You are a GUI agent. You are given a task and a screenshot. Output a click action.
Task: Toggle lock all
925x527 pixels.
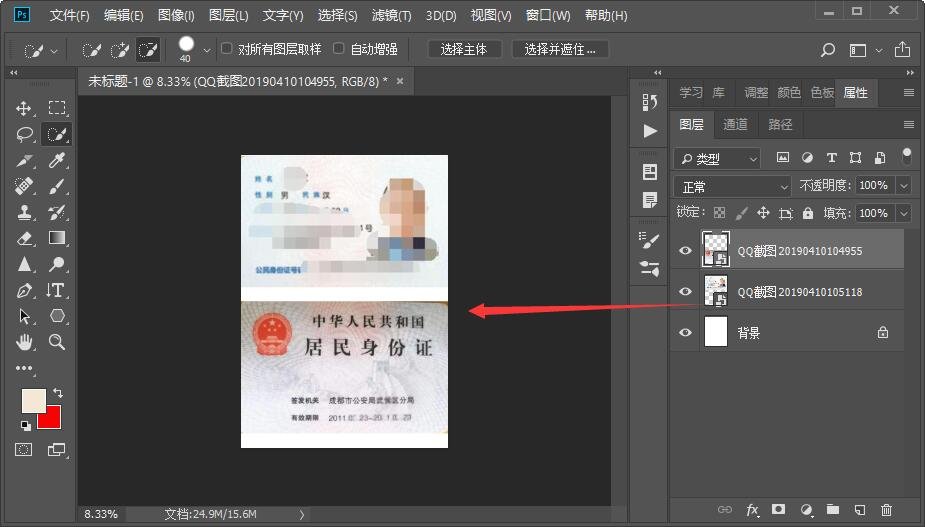tap(808, 213)
